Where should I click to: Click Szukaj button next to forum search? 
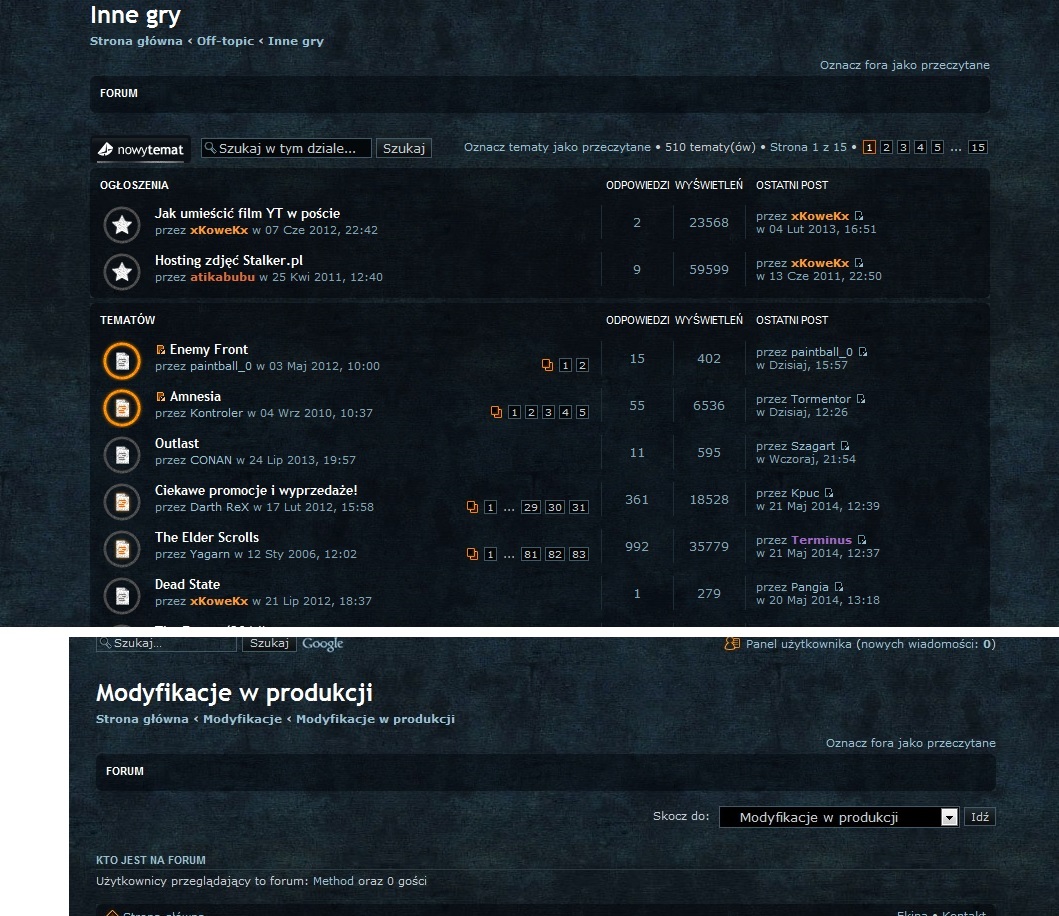(x=404, y=149)
